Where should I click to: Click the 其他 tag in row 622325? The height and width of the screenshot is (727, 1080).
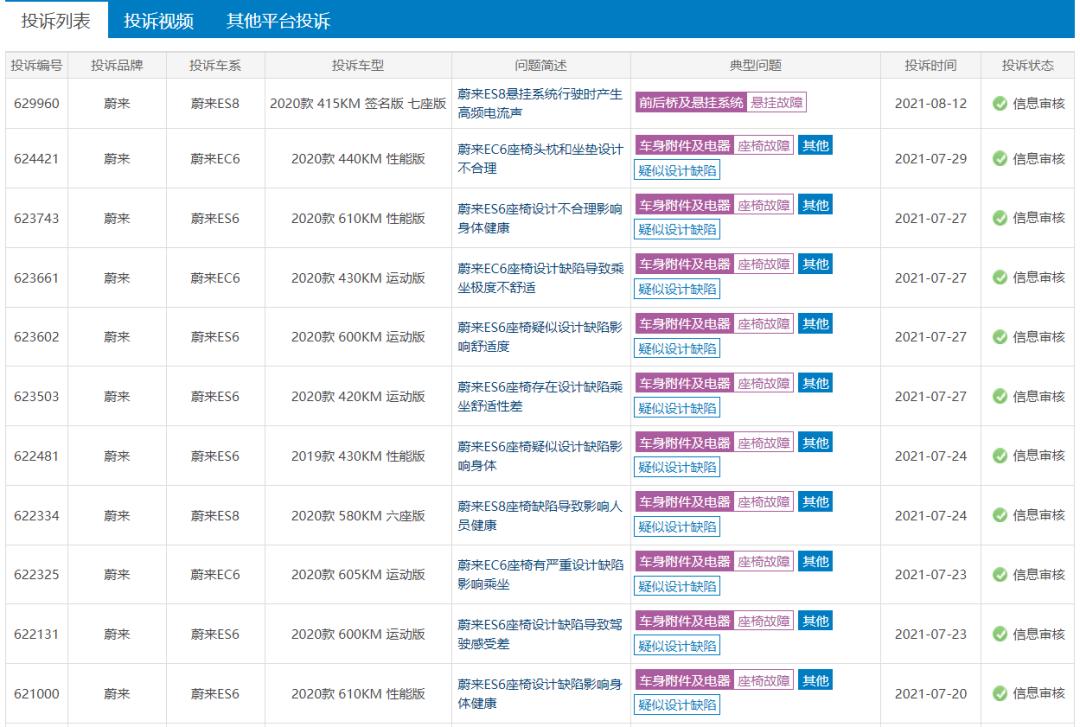click(x=816, y=562)
